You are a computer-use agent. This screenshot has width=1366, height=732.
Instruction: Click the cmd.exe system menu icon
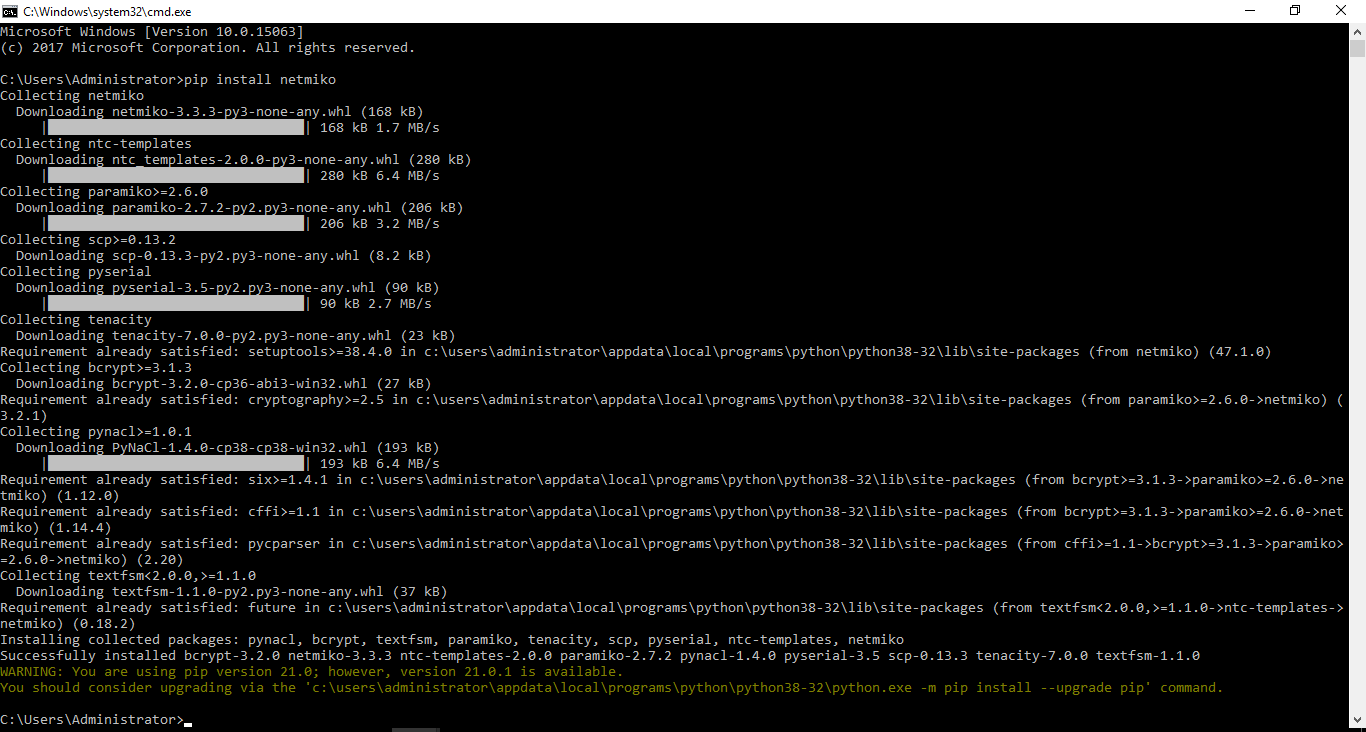point(10,11)
